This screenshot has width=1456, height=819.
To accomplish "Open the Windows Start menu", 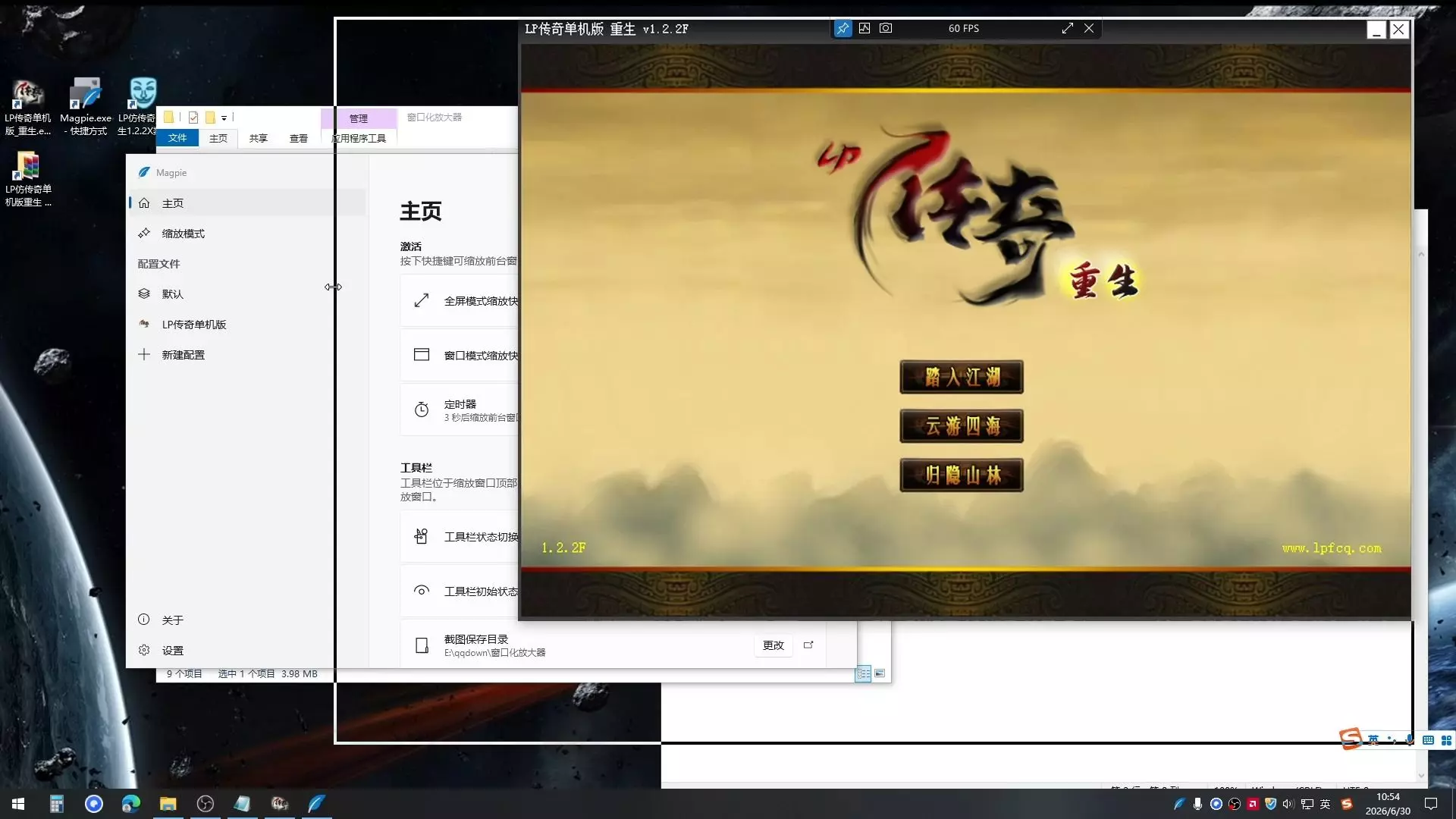I will tap(18, 804).
